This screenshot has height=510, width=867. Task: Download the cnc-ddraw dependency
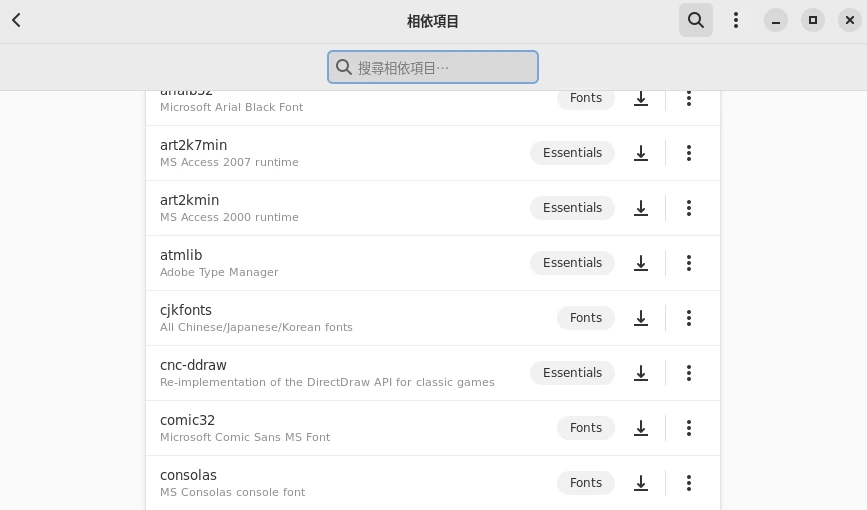point(641,373)
